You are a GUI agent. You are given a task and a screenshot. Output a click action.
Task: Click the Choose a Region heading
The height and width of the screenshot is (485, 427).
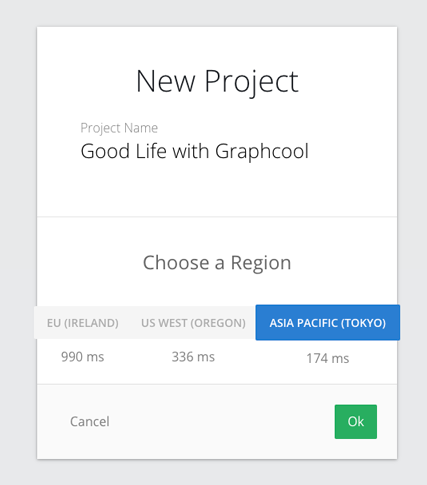point(217,263)
